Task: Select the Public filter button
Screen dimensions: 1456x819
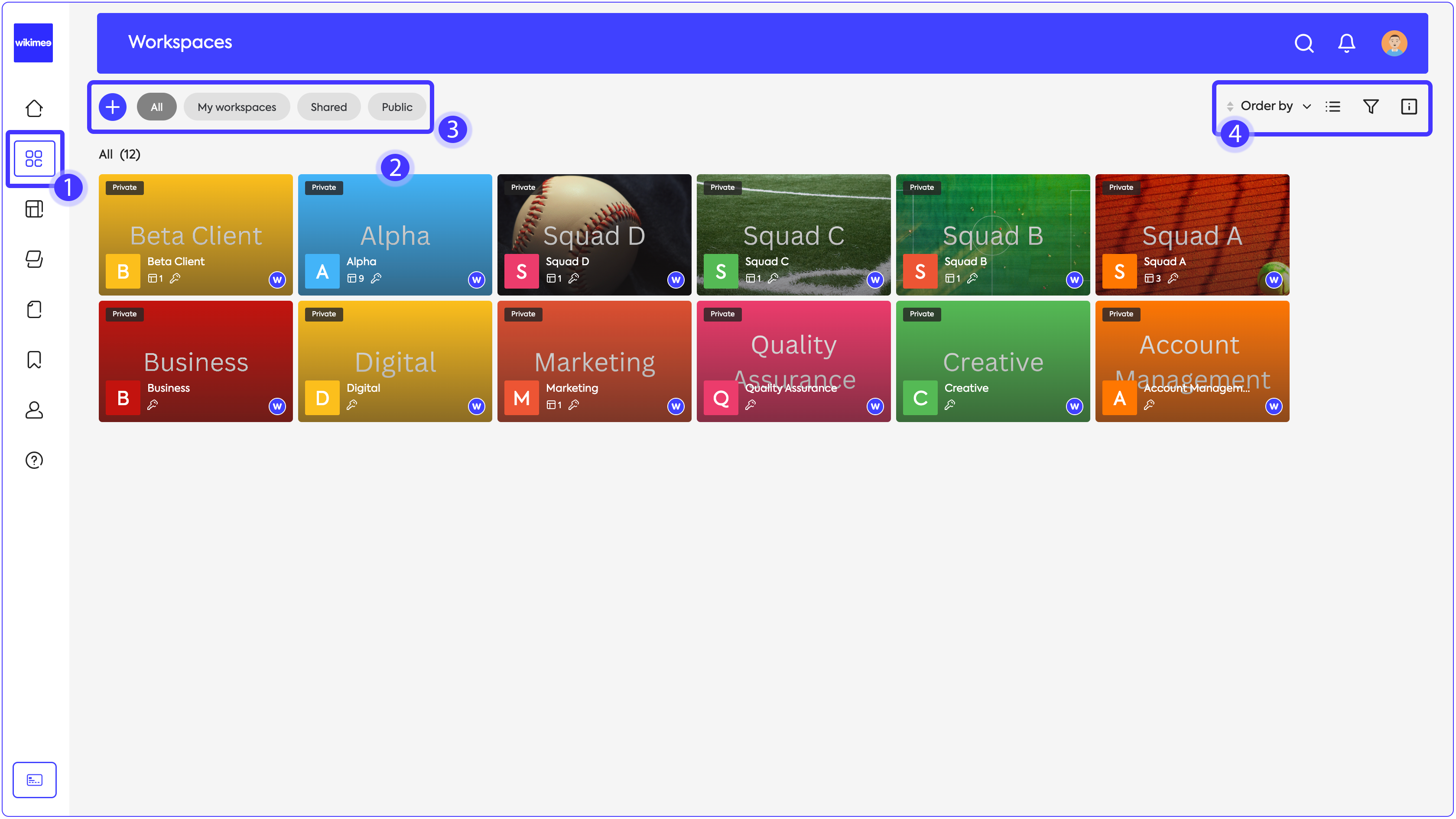Action: pyautogui.click(x=397, y=107)
